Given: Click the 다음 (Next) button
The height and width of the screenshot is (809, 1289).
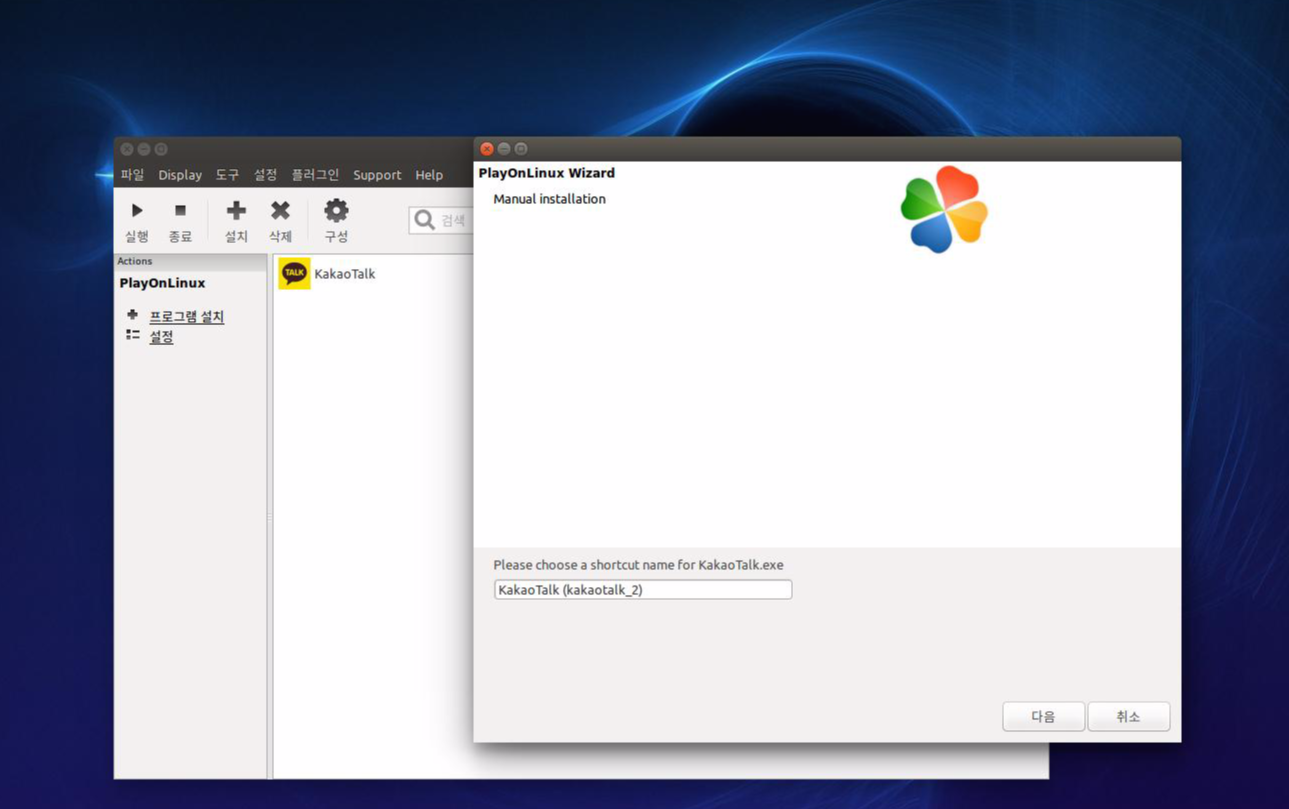Looking at the screenshot, I should coord(1043,716).
